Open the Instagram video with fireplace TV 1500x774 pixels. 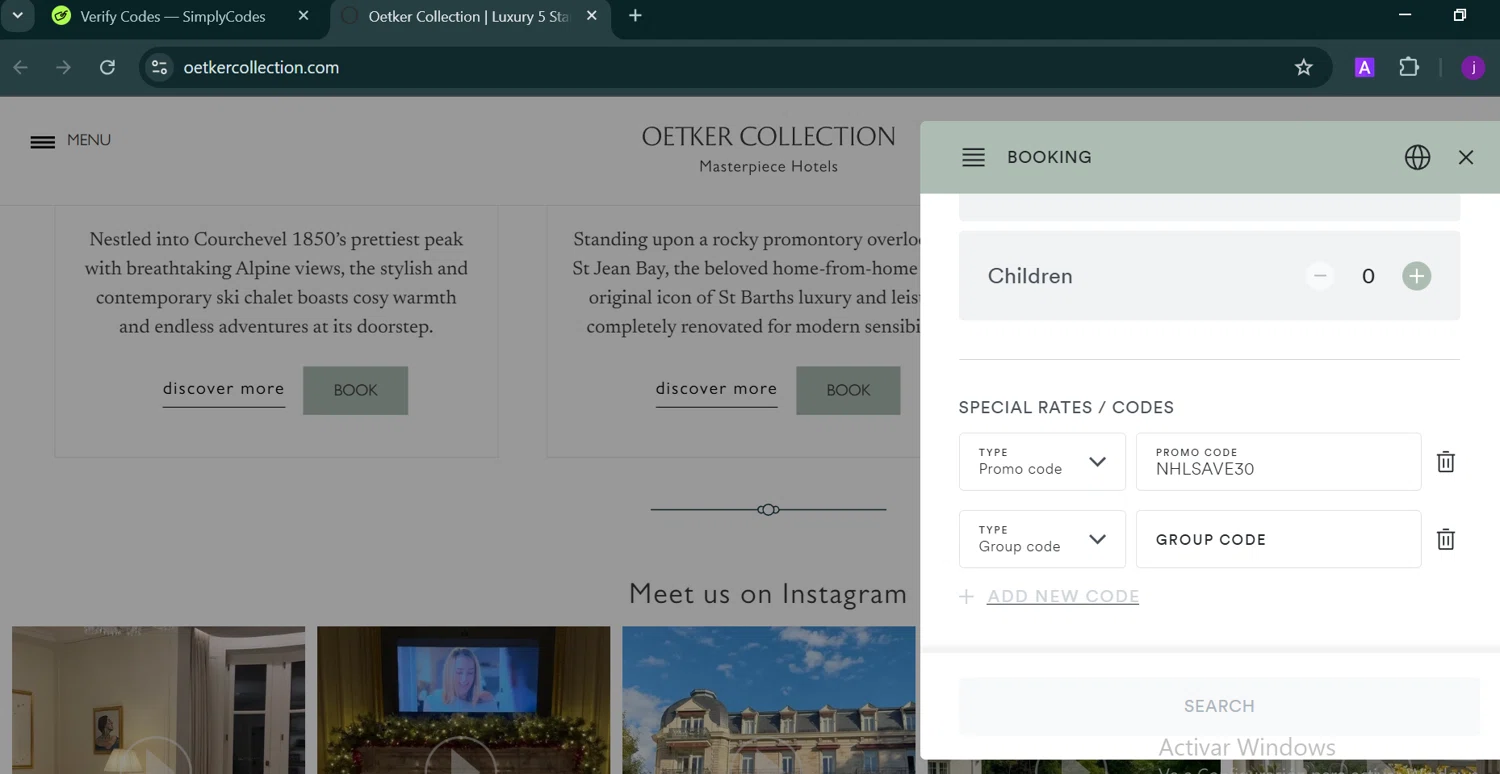[463, 700]
